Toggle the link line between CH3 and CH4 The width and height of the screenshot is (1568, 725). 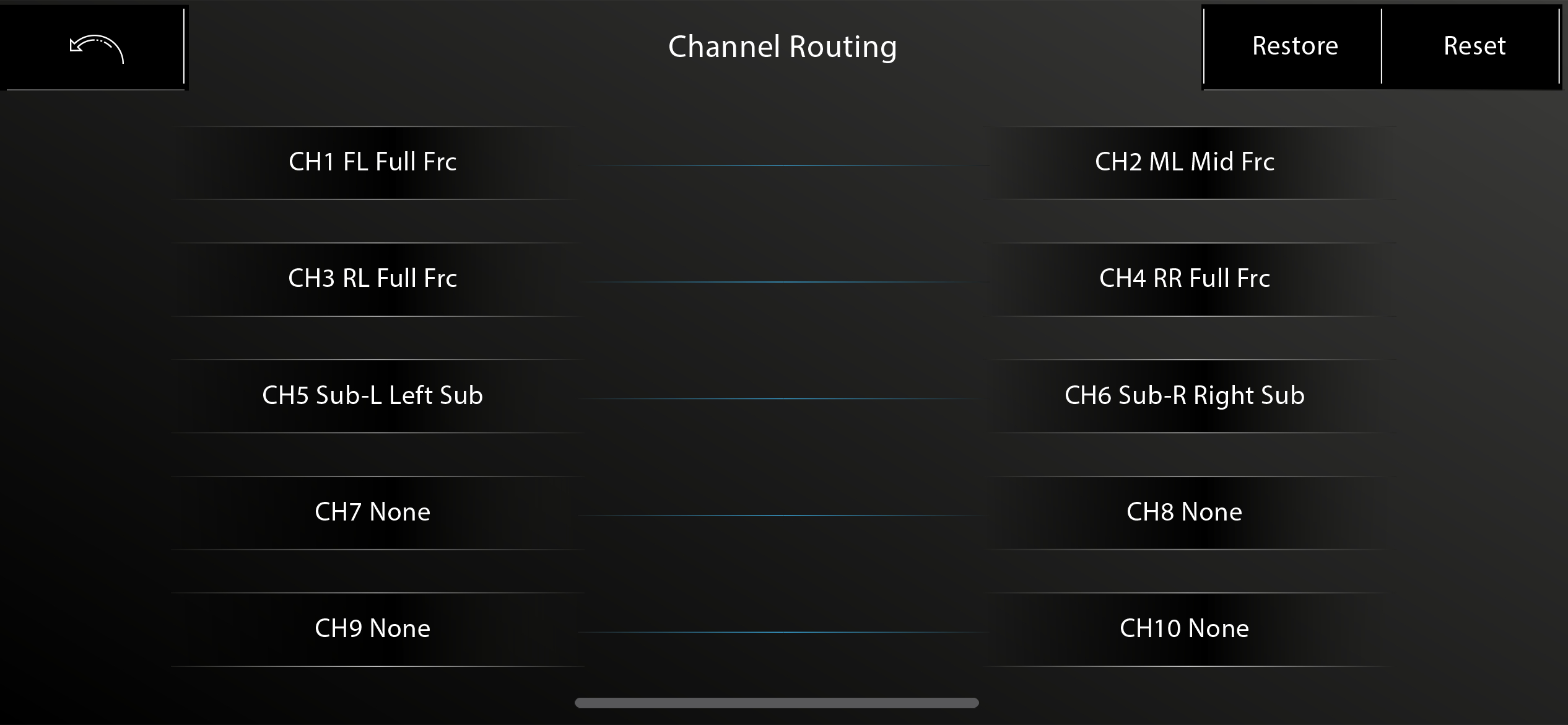(782, 282)
